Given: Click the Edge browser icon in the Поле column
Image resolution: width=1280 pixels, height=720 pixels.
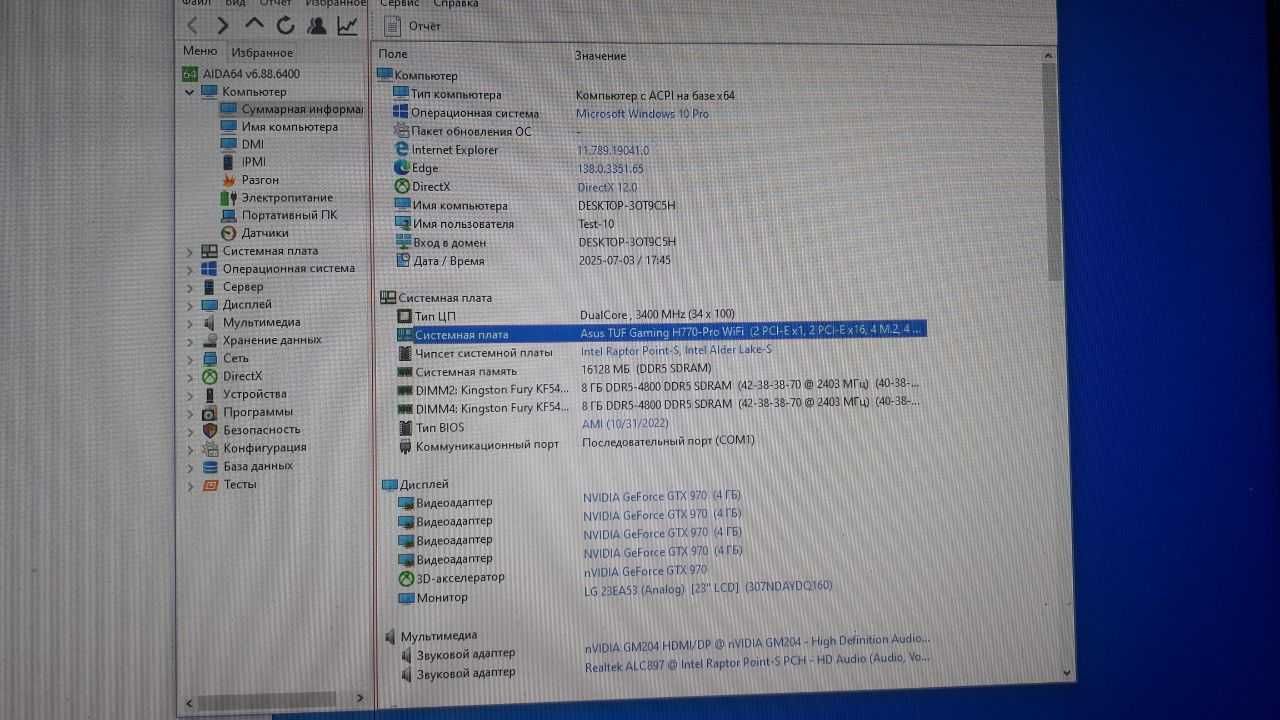Looking at the screenshot, I should click(402, 168).
